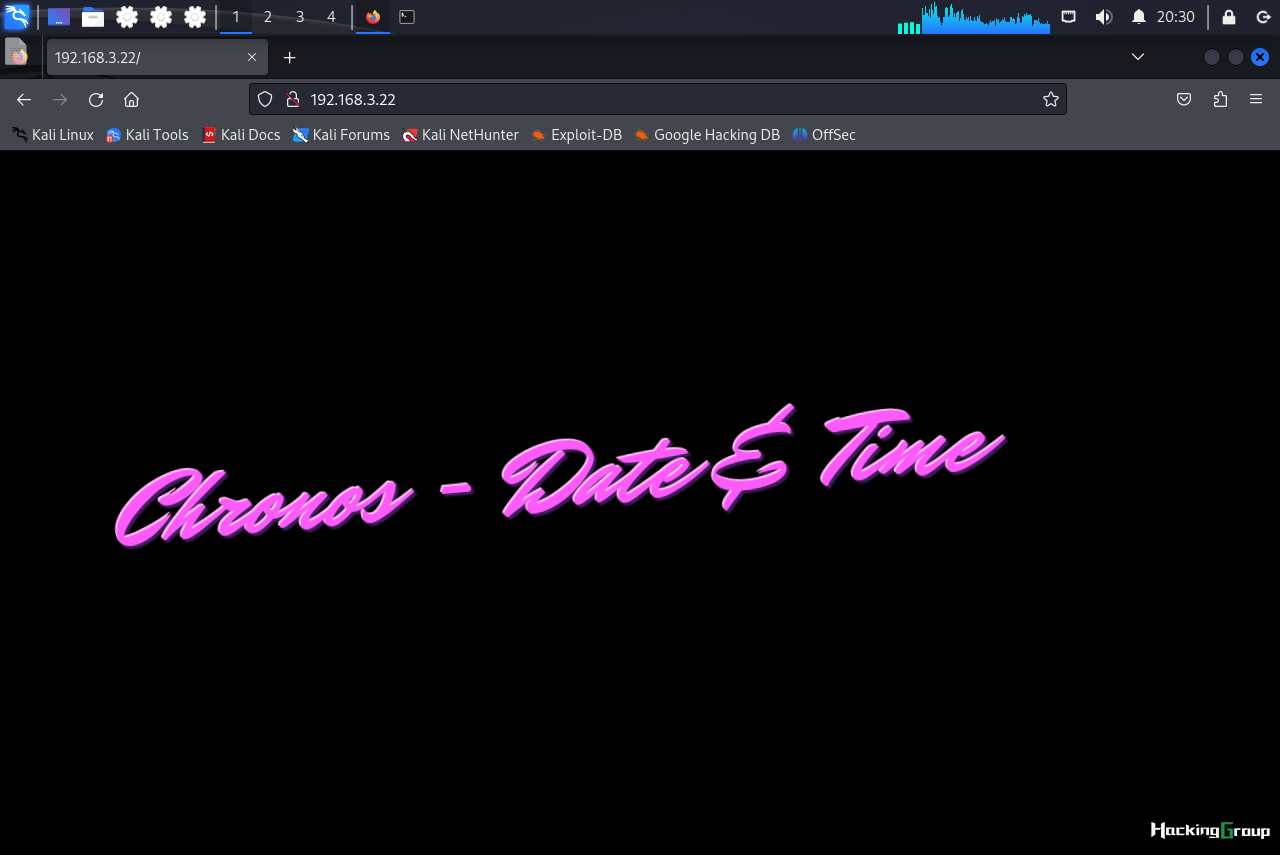Select the 192.168.3.22/ browser tab
This screenshot has height=855, width=1280.
[x=157, y=58]
